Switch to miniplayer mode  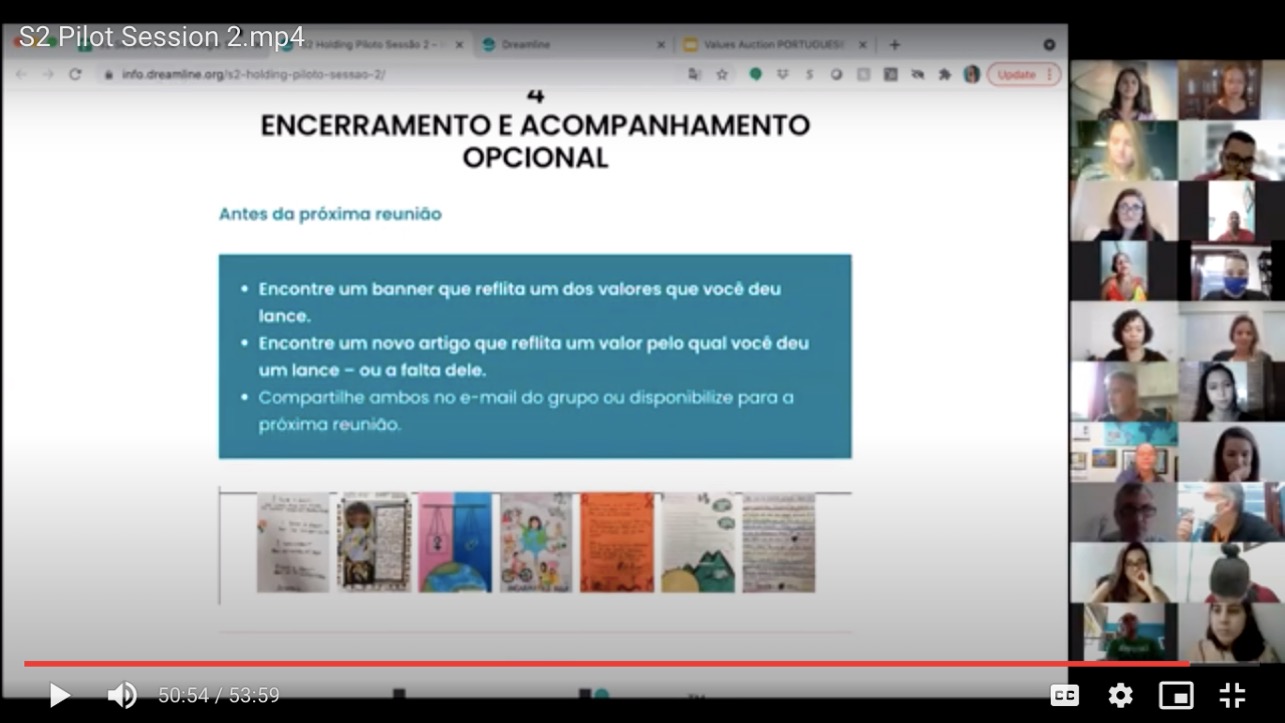1176,695
